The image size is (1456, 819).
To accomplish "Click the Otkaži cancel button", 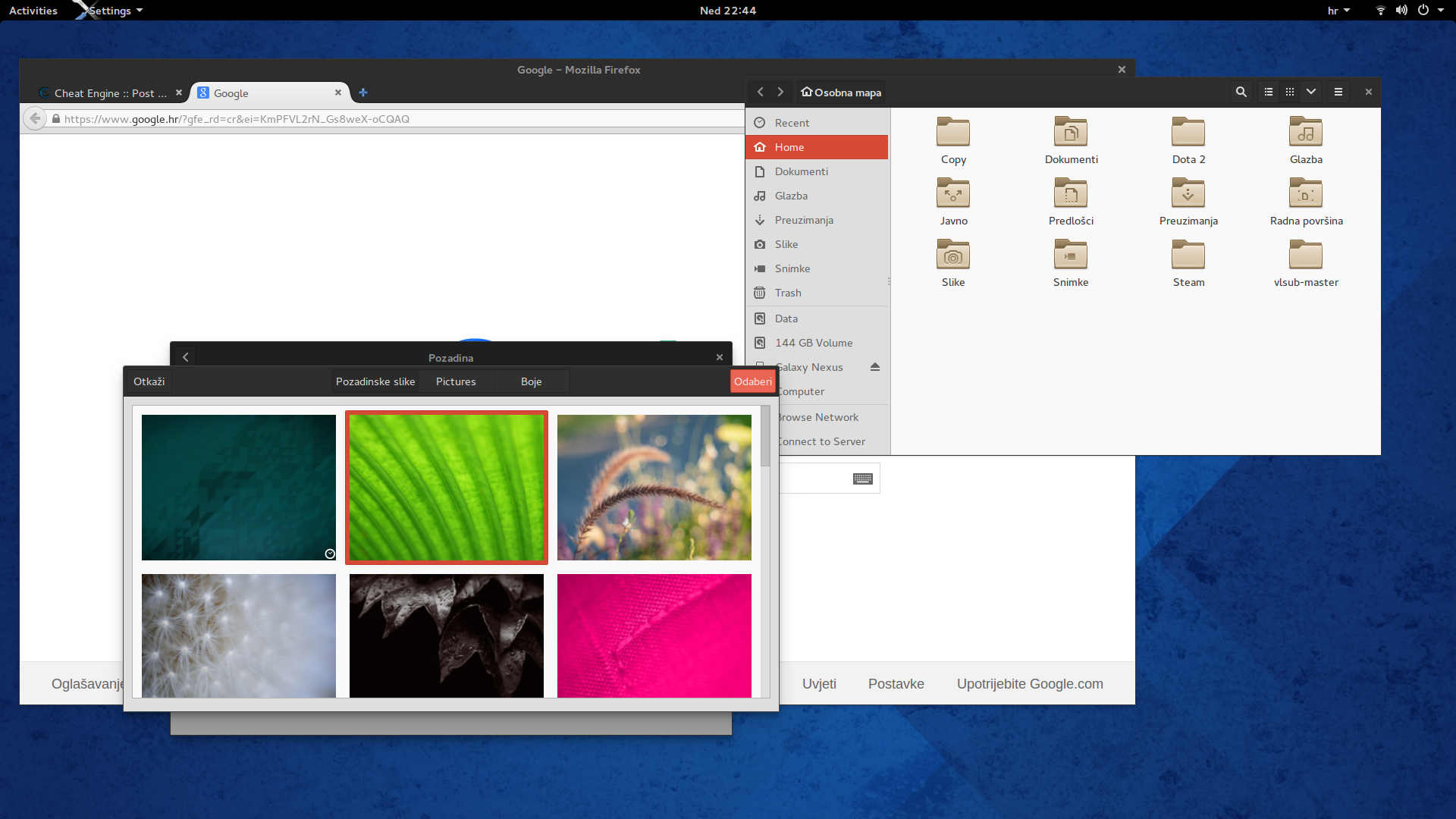I will [149, 381].
